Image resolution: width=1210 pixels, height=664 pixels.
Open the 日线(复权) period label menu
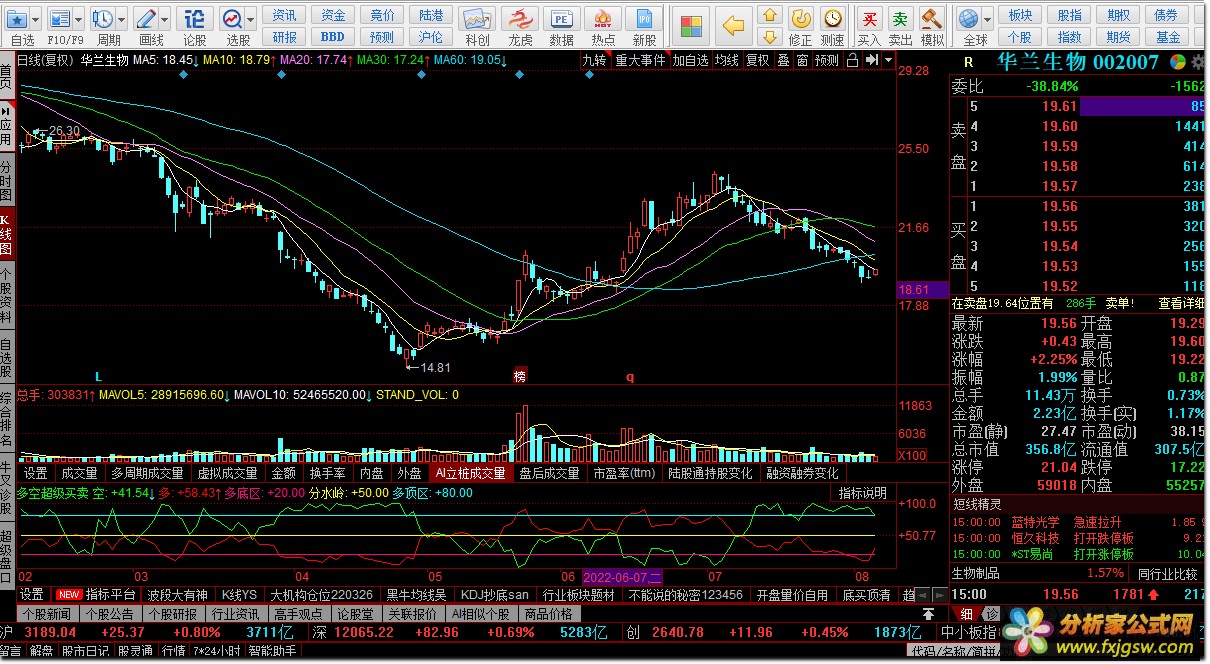click(47, 60)
